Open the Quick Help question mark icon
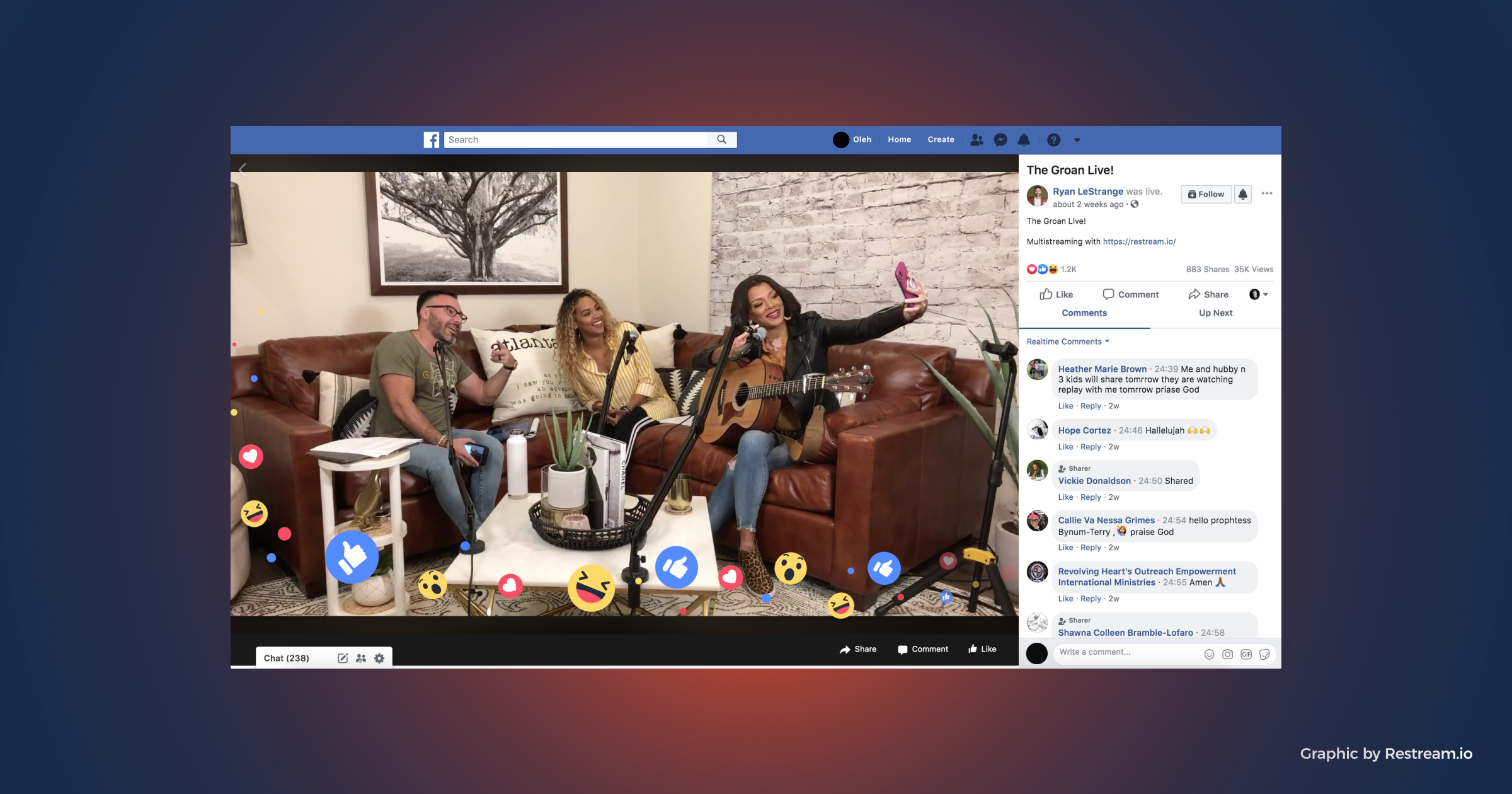This screenshot has width=1512, height=794. (1054, 140)
